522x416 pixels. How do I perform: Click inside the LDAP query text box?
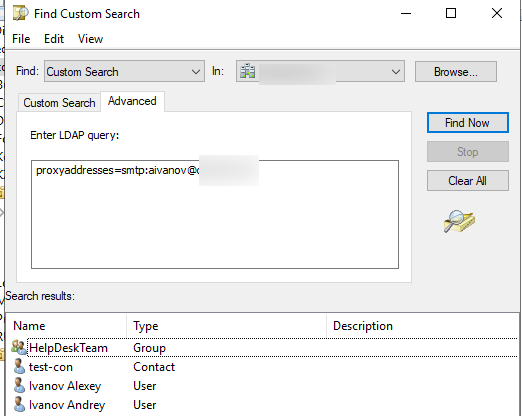215,214
